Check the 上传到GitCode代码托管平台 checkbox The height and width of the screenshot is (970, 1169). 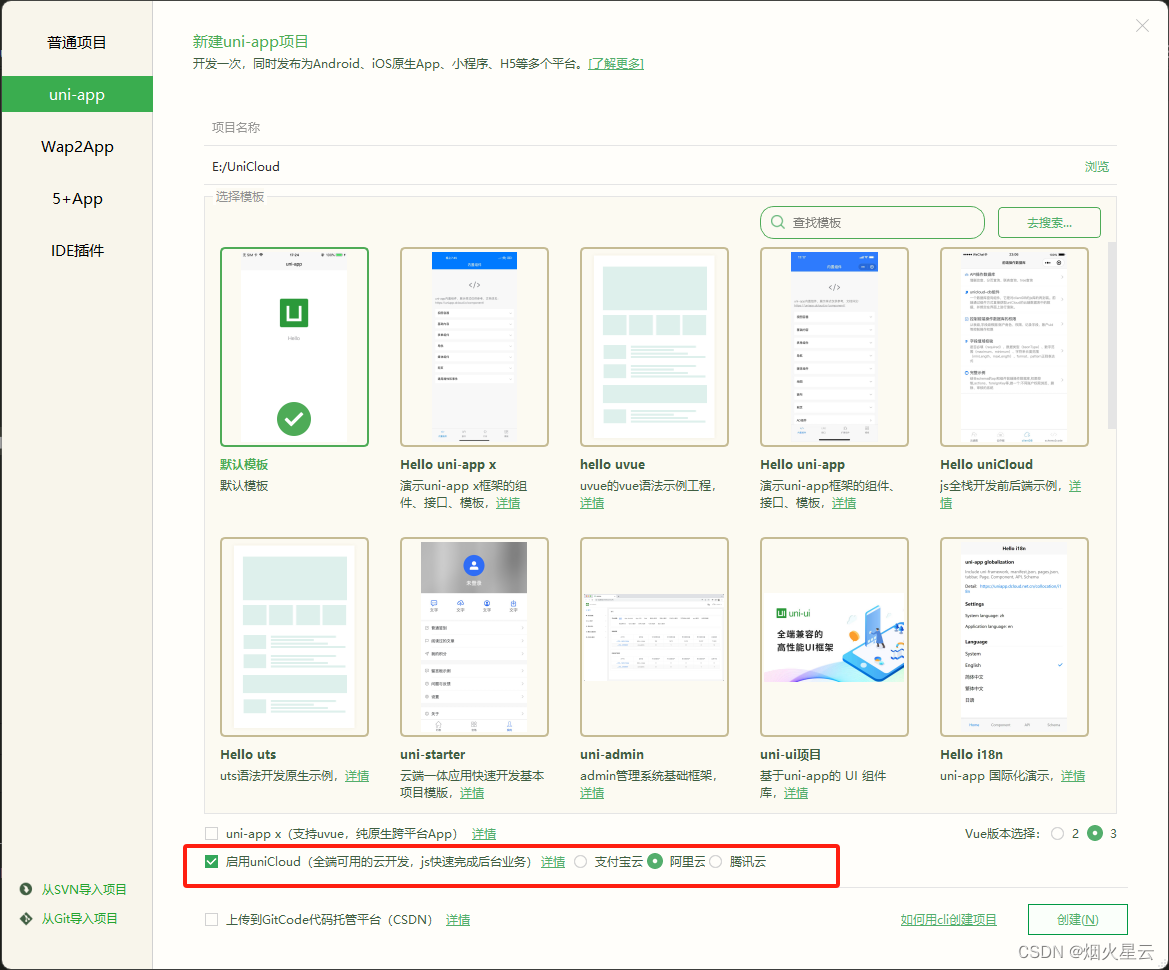pyautogui.click(x=212, y=920)
